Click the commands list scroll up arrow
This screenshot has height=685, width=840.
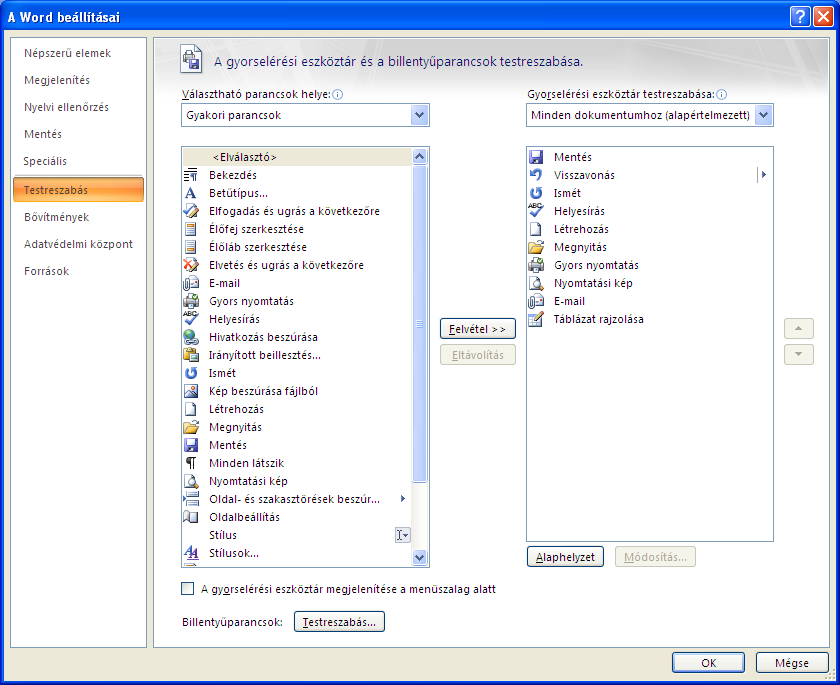click(419, 156)
